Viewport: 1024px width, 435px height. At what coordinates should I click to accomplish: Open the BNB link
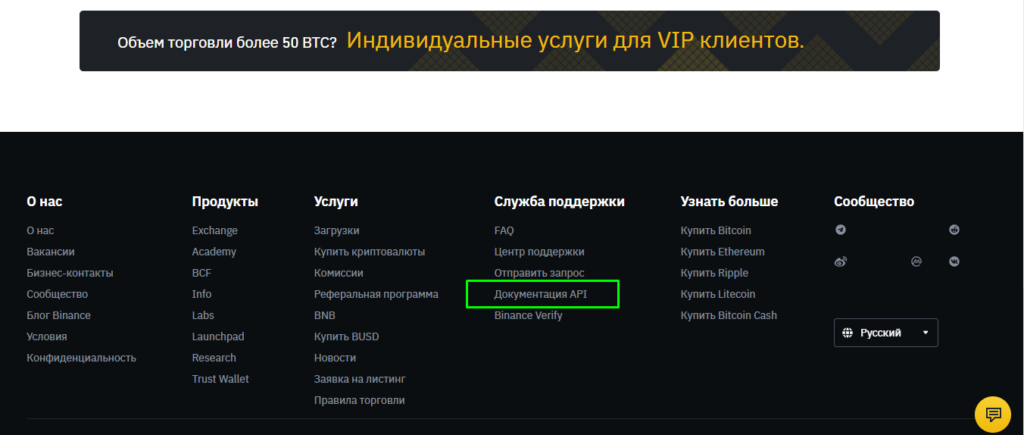point(325,315)
